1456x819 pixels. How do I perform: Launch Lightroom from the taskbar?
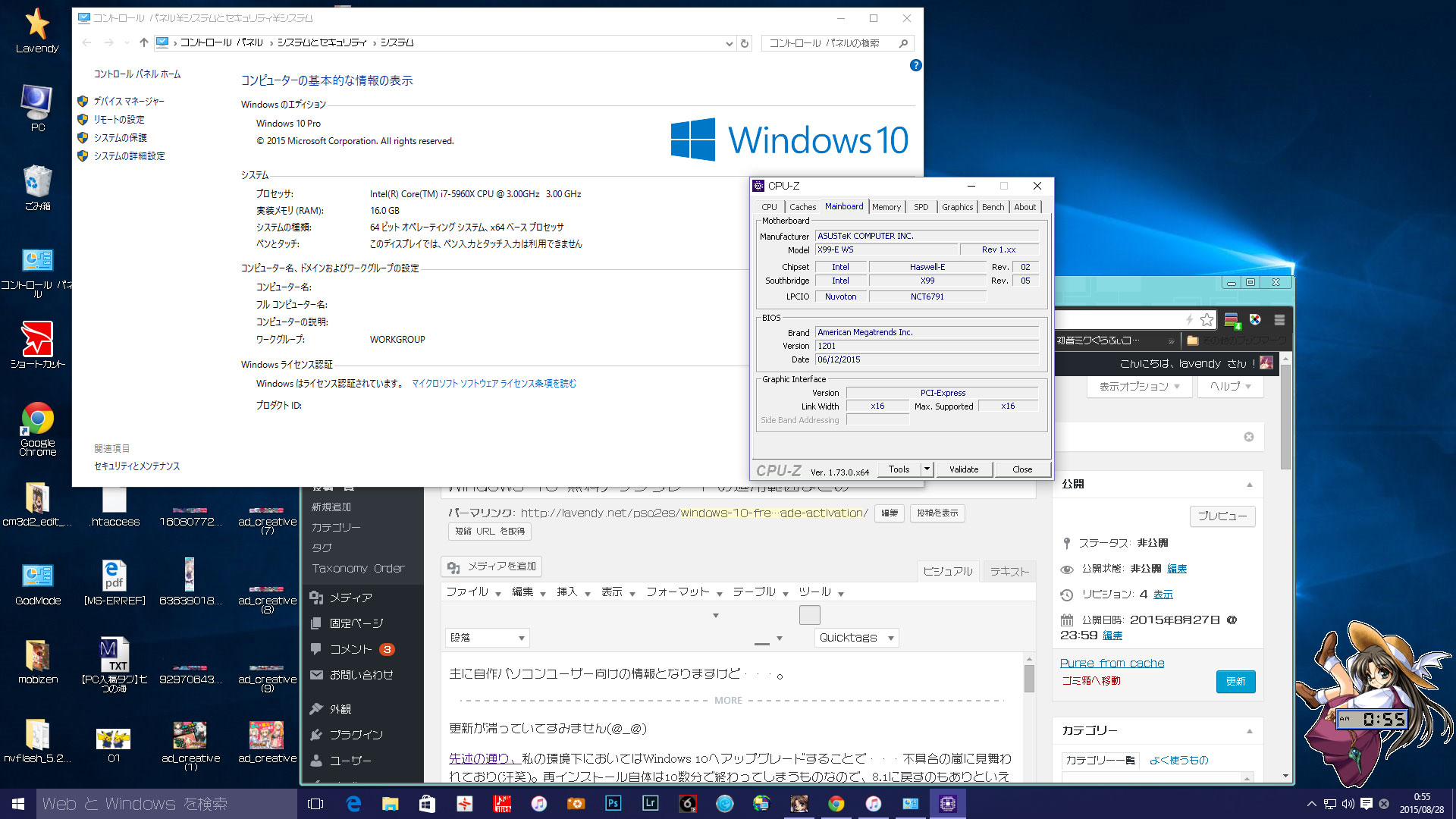650,804
